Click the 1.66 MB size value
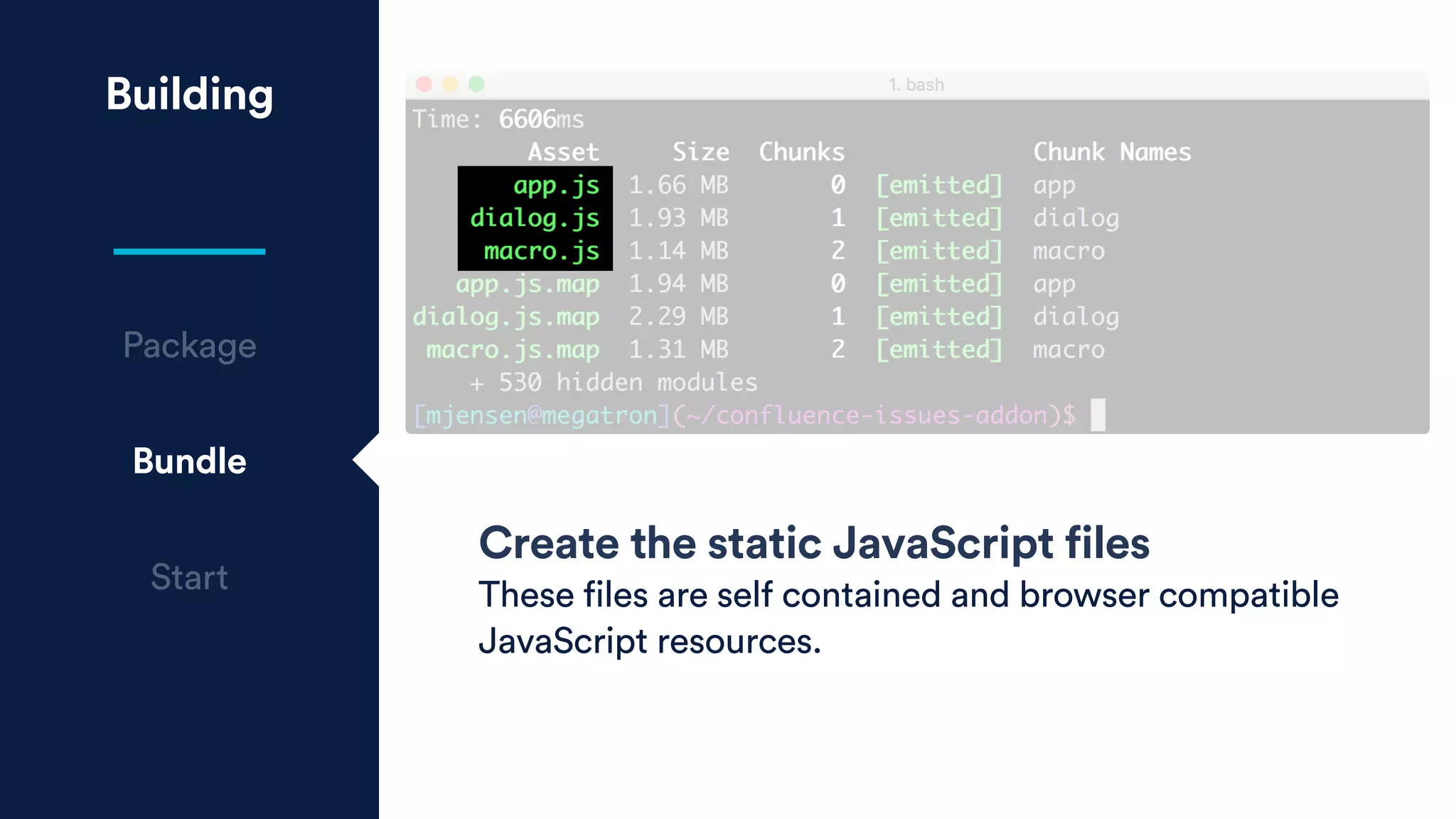 click(679, 186)
